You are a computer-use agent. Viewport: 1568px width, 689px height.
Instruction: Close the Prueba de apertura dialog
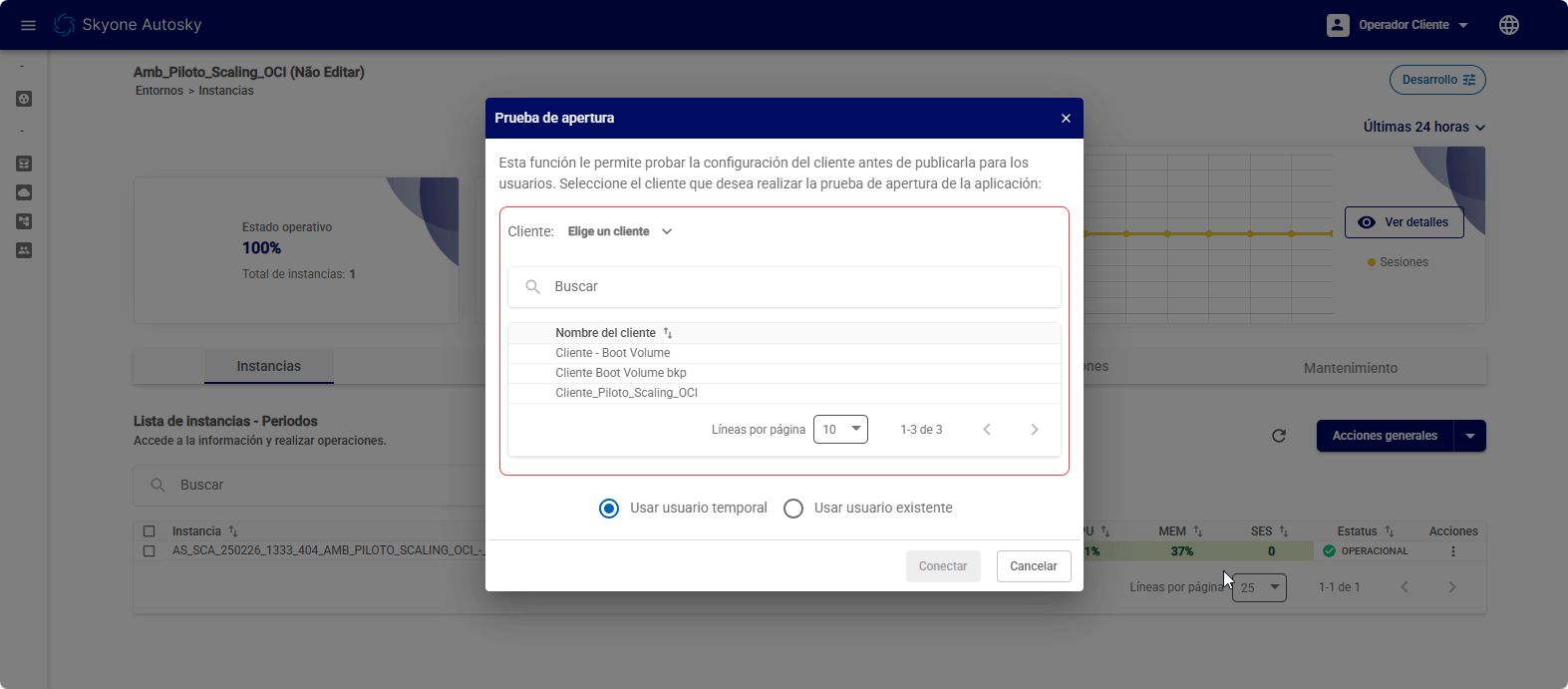tap(1066, 119)
